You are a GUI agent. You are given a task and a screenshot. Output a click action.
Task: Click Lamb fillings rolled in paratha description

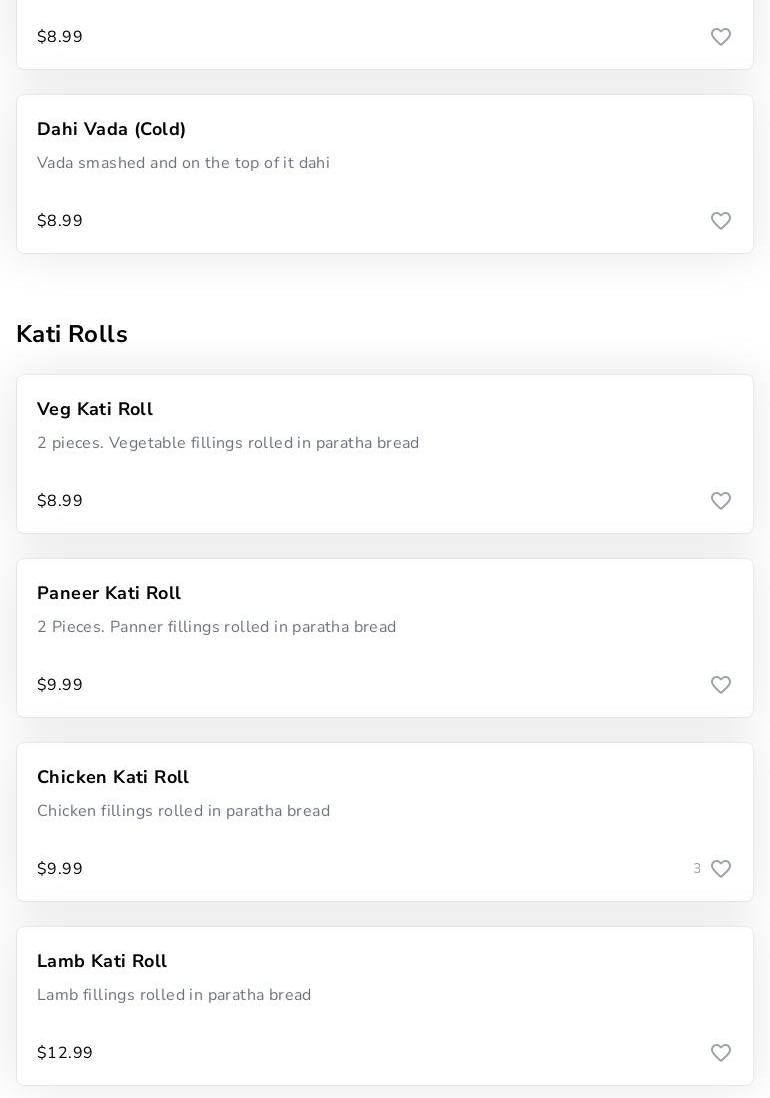pos(174,995)
